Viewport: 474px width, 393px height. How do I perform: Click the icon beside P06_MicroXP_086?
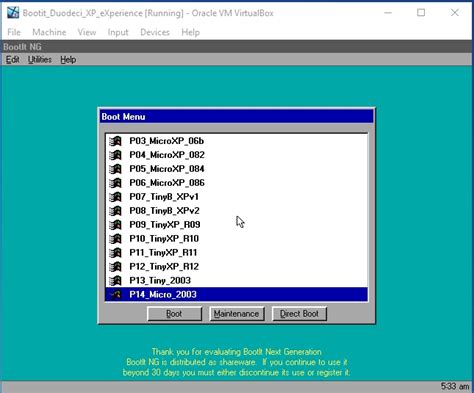click(x=115, y=183)
